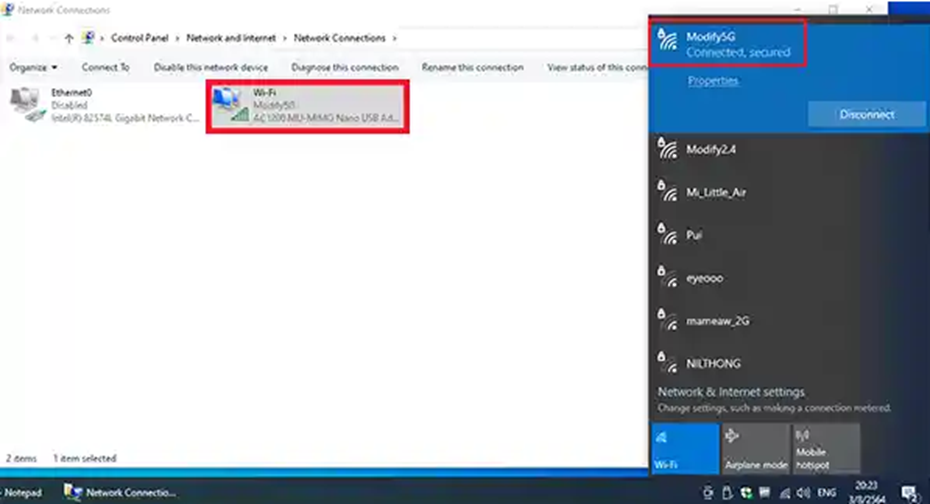
Task: Open the Organize dropdown menu
Action: [x=33, y=68]
